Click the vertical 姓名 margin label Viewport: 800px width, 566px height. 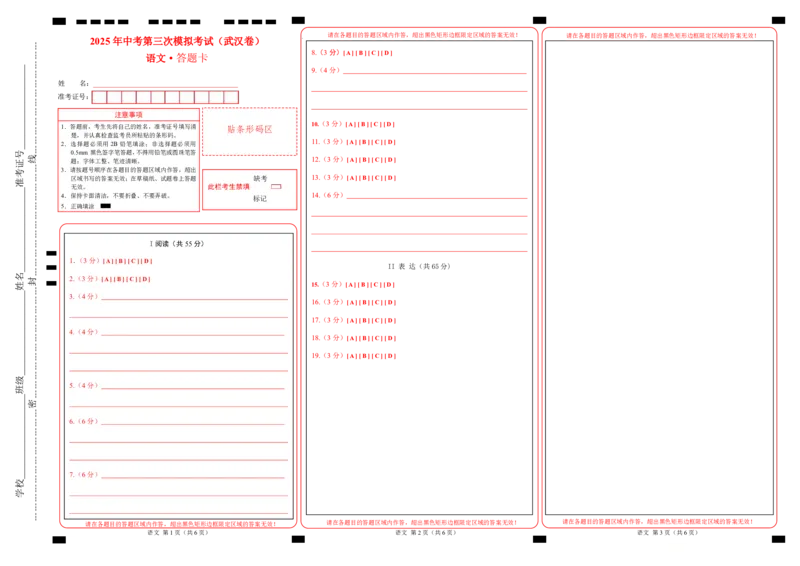[x=19, y=281]
